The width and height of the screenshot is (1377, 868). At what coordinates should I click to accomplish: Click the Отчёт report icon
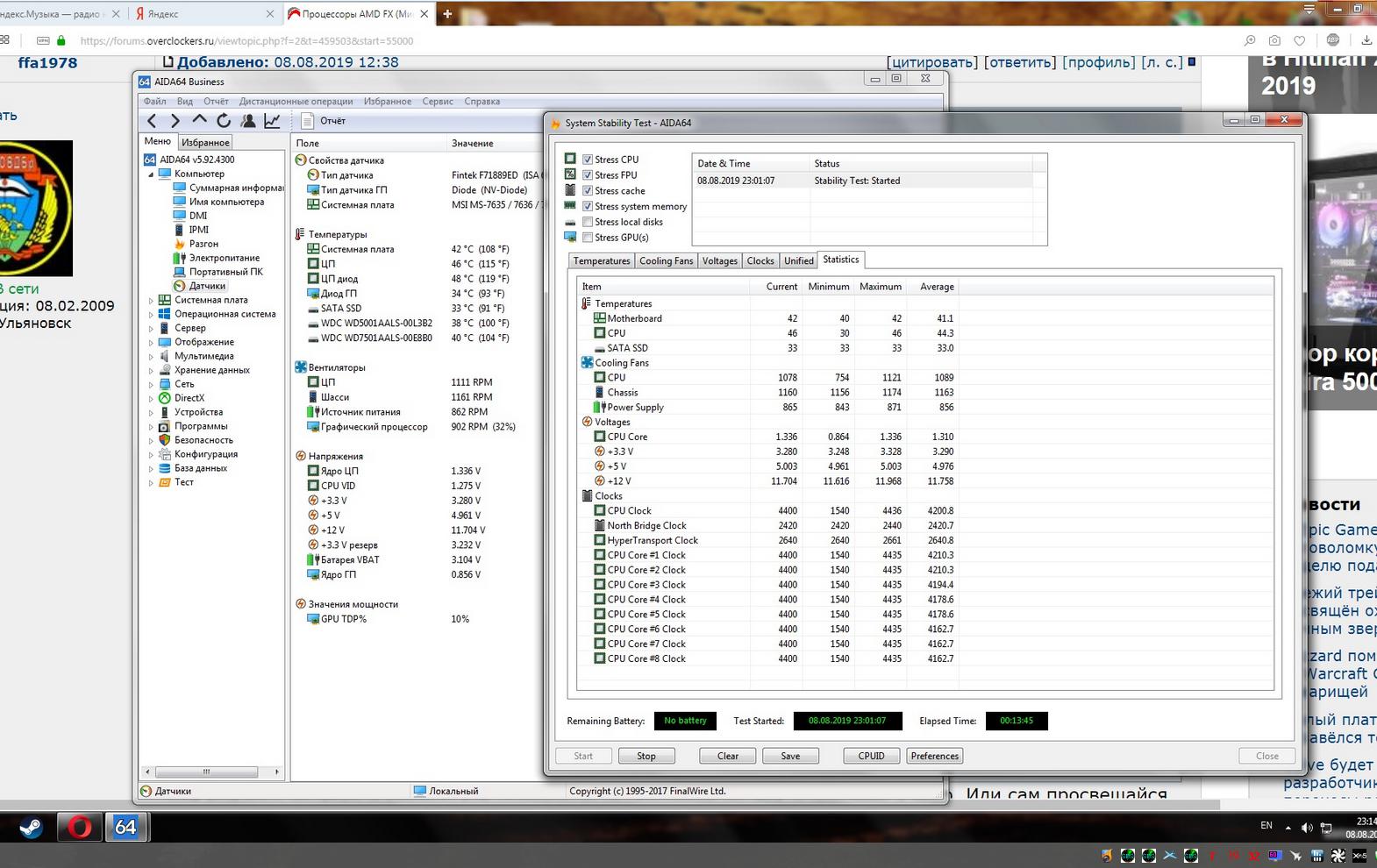308,121
